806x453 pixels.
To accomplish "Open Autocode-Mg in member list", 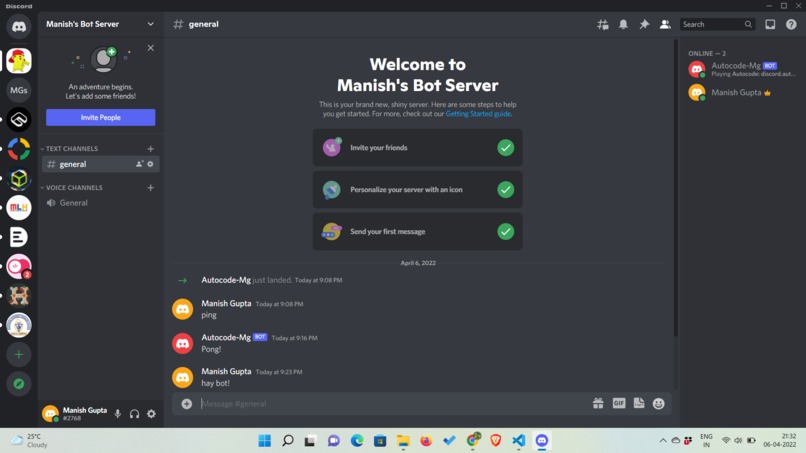I will tap(743, 69).
